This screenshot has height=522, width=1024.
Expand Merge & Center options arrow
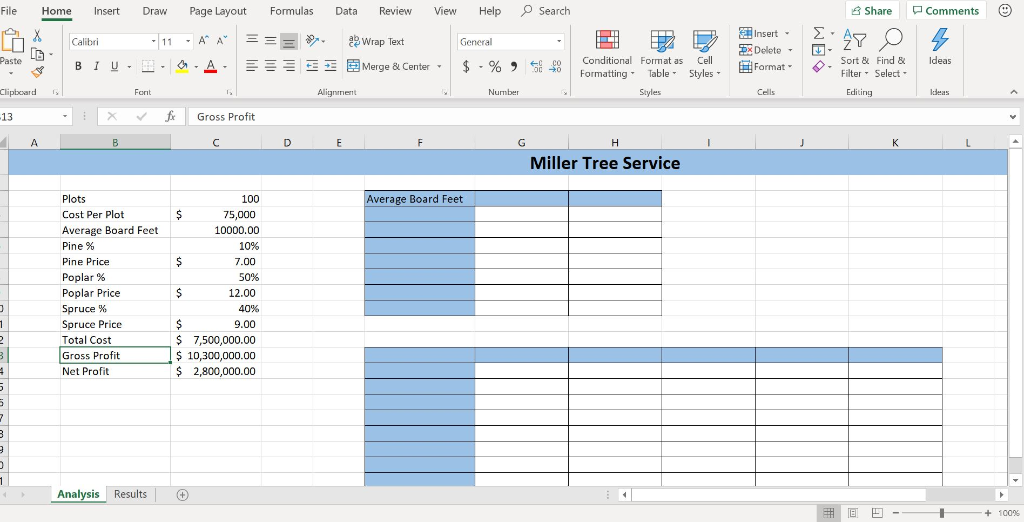coord(439,67)
